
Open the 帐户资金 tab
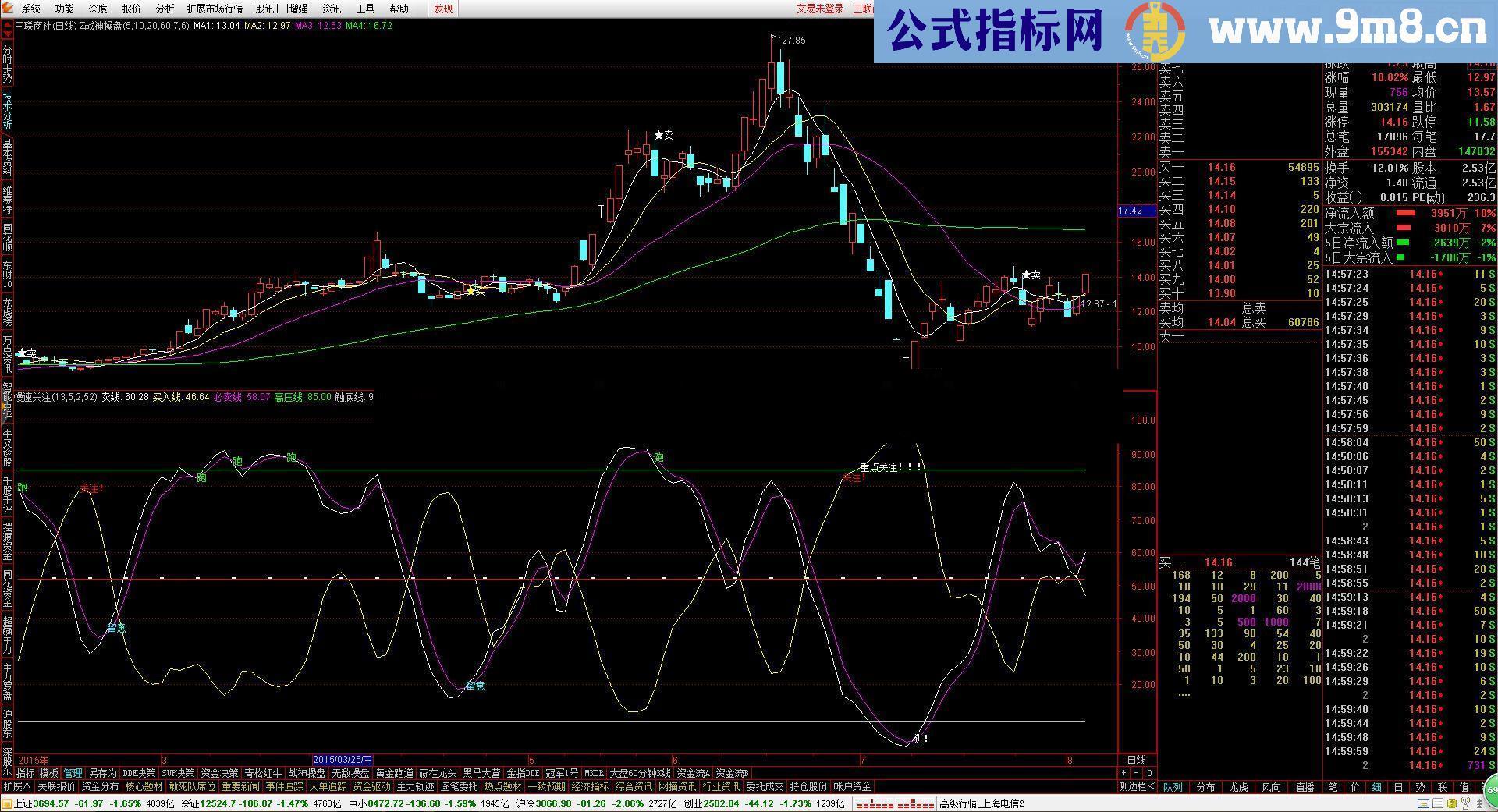click(x=852, y=786)
